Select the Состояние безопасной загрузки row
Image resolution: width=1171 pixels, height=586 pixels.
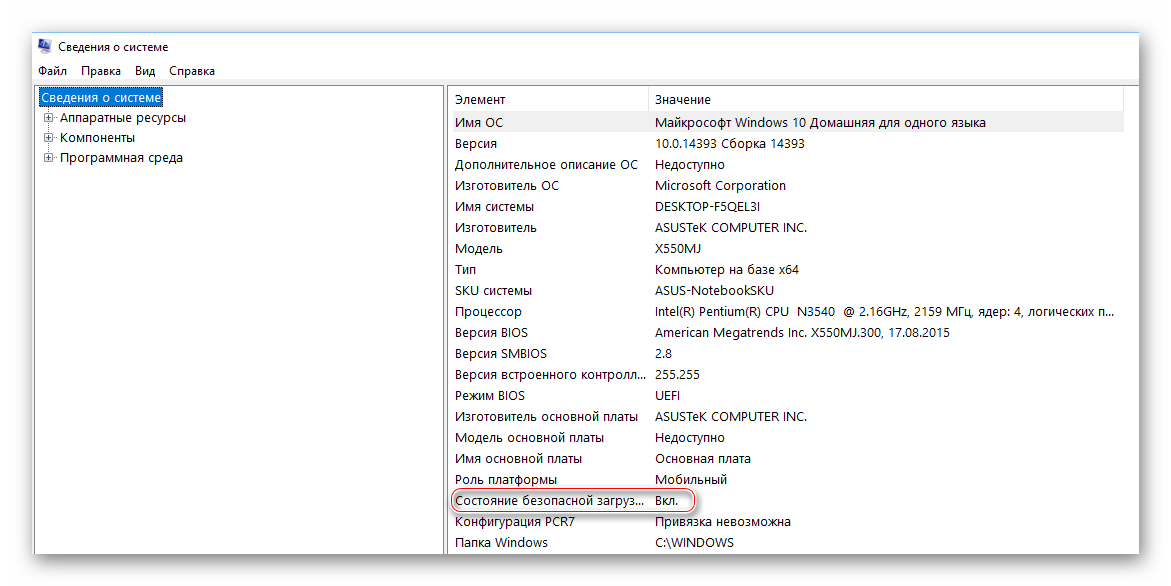pos(548,500)
